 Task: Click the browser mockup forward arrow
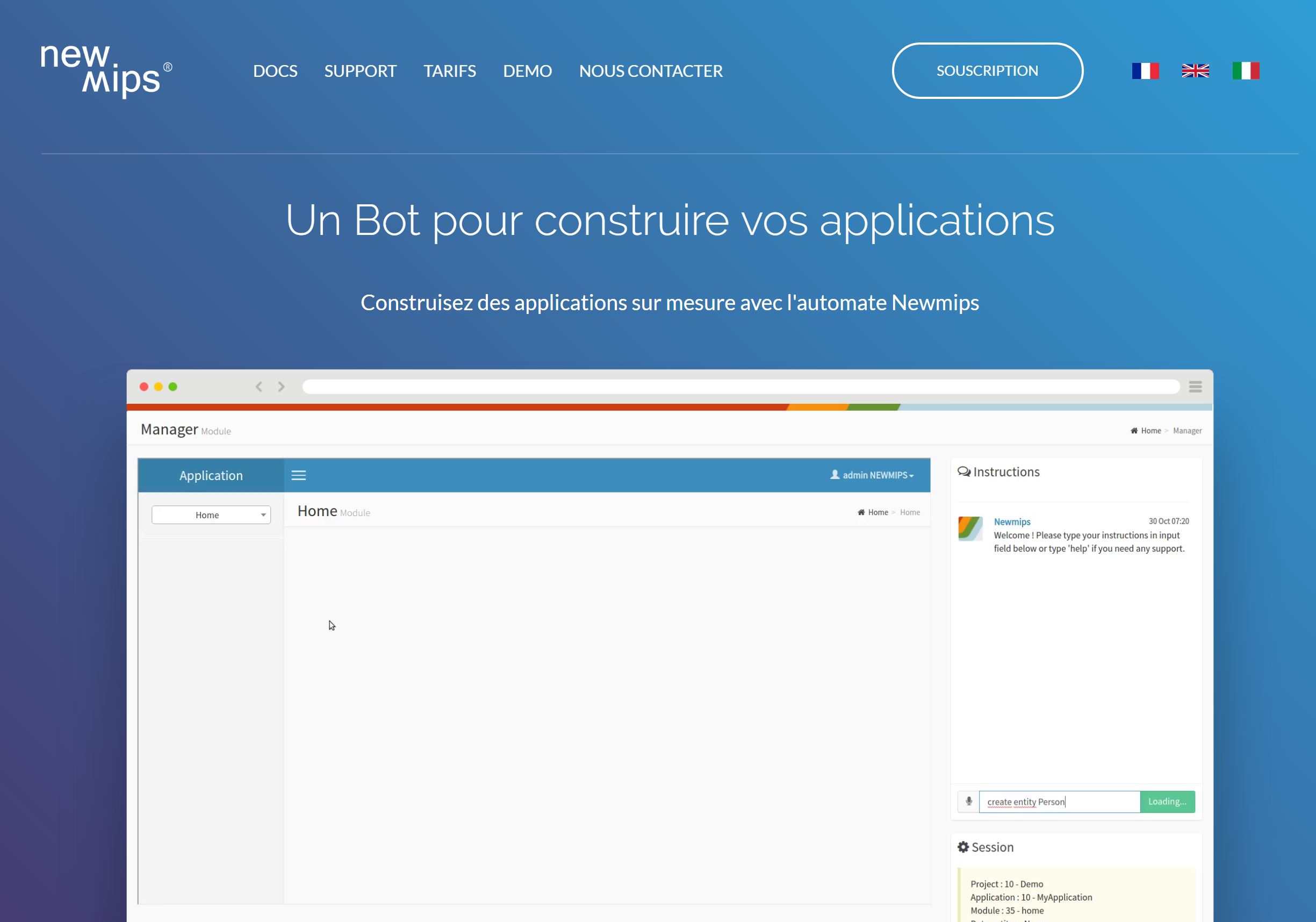pos(281,387)
